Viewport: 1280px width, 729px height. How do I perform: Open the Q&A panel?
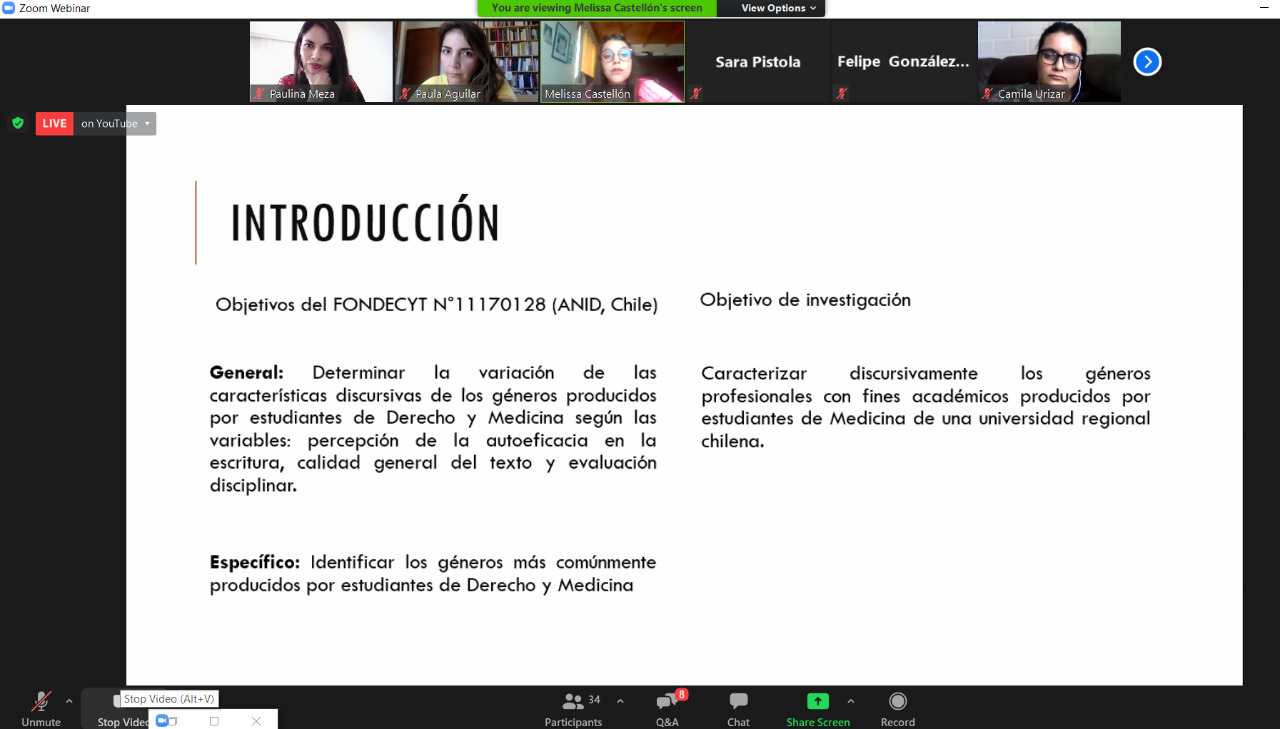tap(667, 708)
